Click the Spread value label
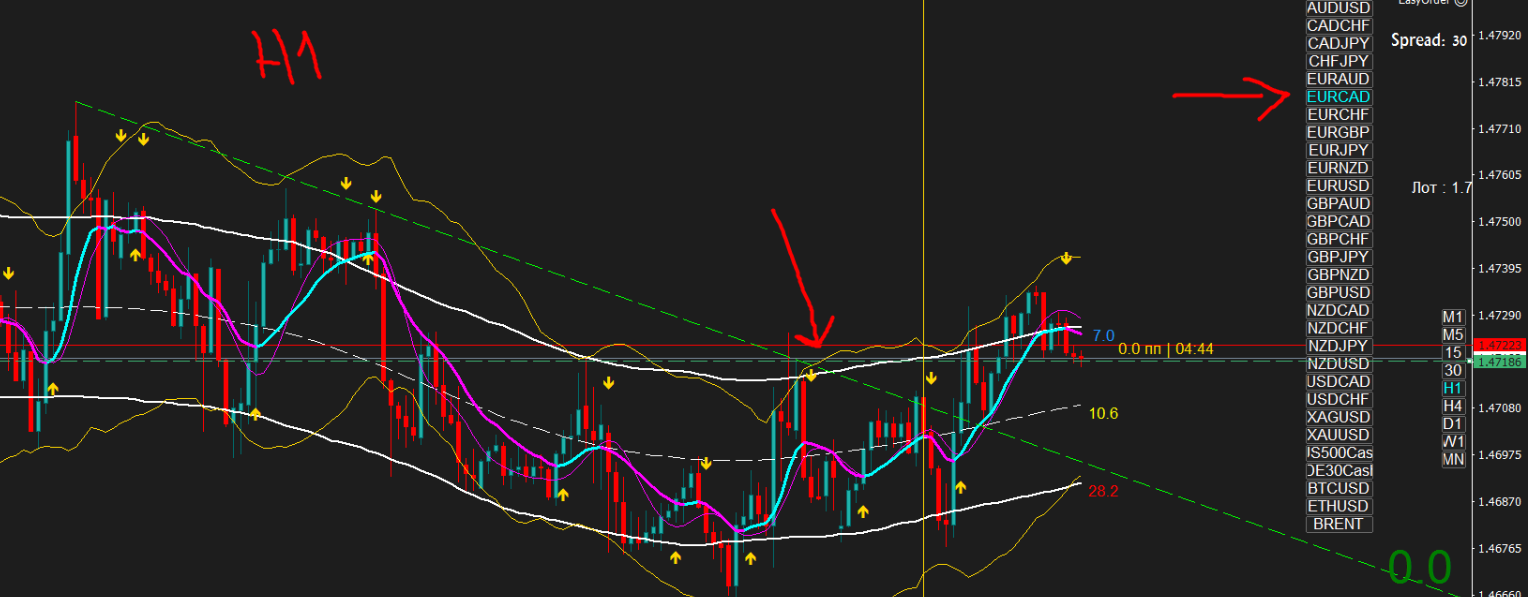The height and width of the screenshot is (597, 1528). [x=1428, y=41]
